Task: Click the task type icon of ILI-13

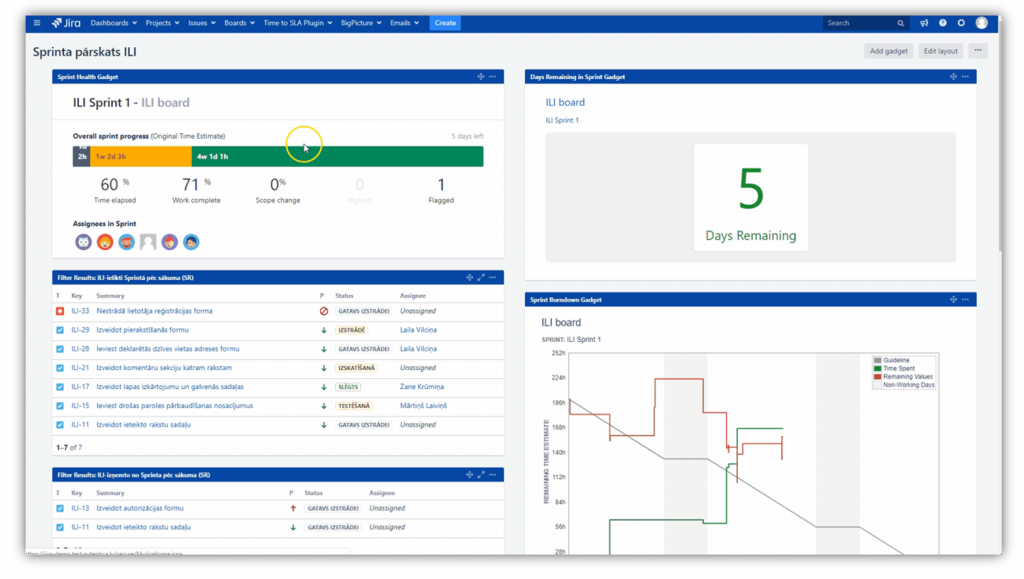Action: tap(60, 509)
